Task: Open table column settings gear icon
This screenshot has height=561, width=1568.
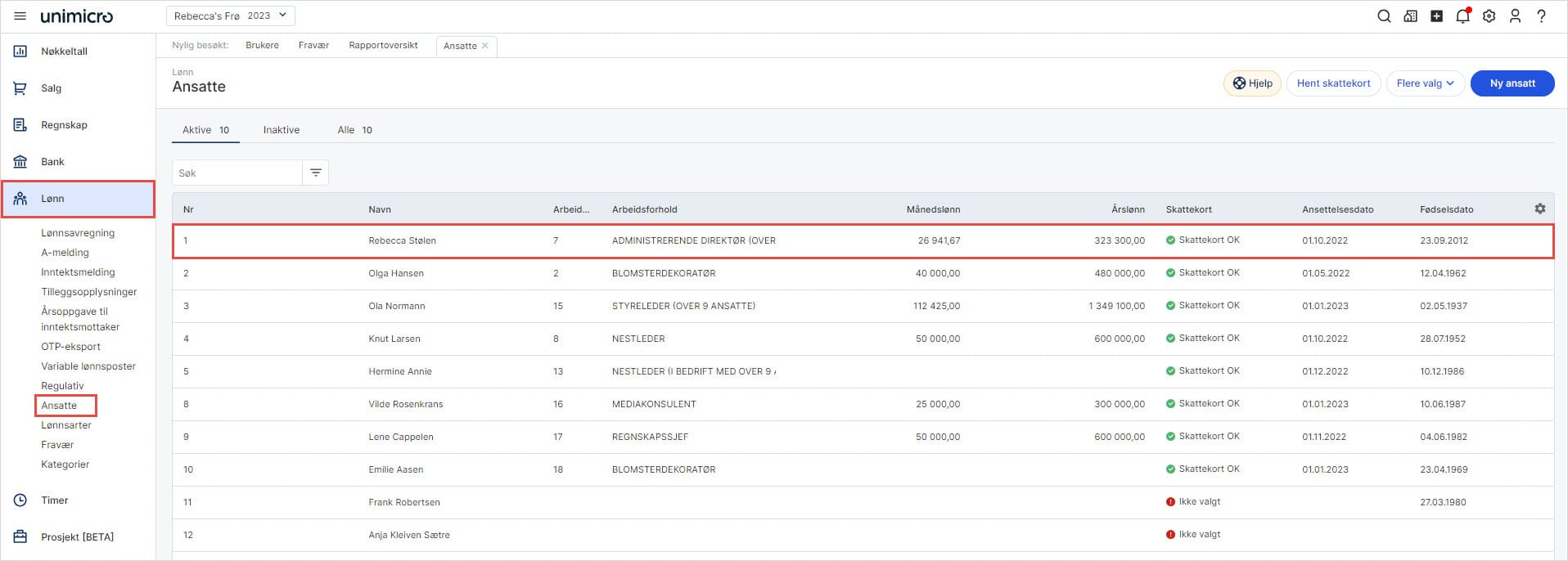Action: tap(1539, 209)
